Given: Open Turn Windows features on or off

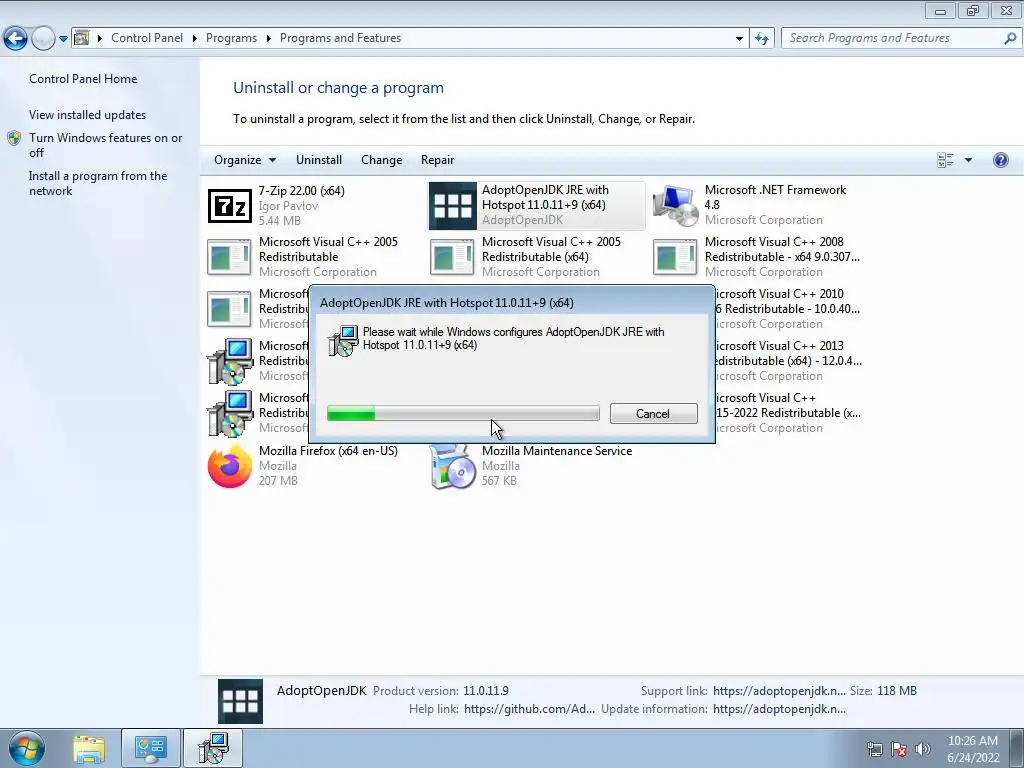Looking at the screenshot, I should point(106,145).
